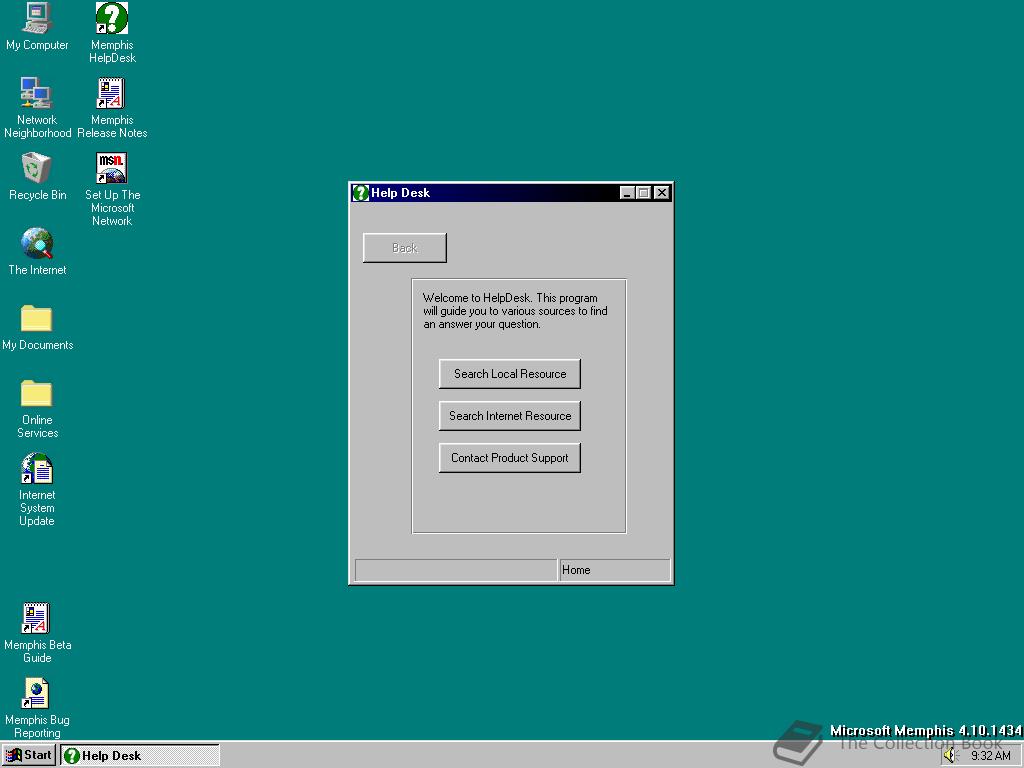Screen dimensions: 1024x768
Task: Close the Help Desk window
Action: (x=662, y=193)
